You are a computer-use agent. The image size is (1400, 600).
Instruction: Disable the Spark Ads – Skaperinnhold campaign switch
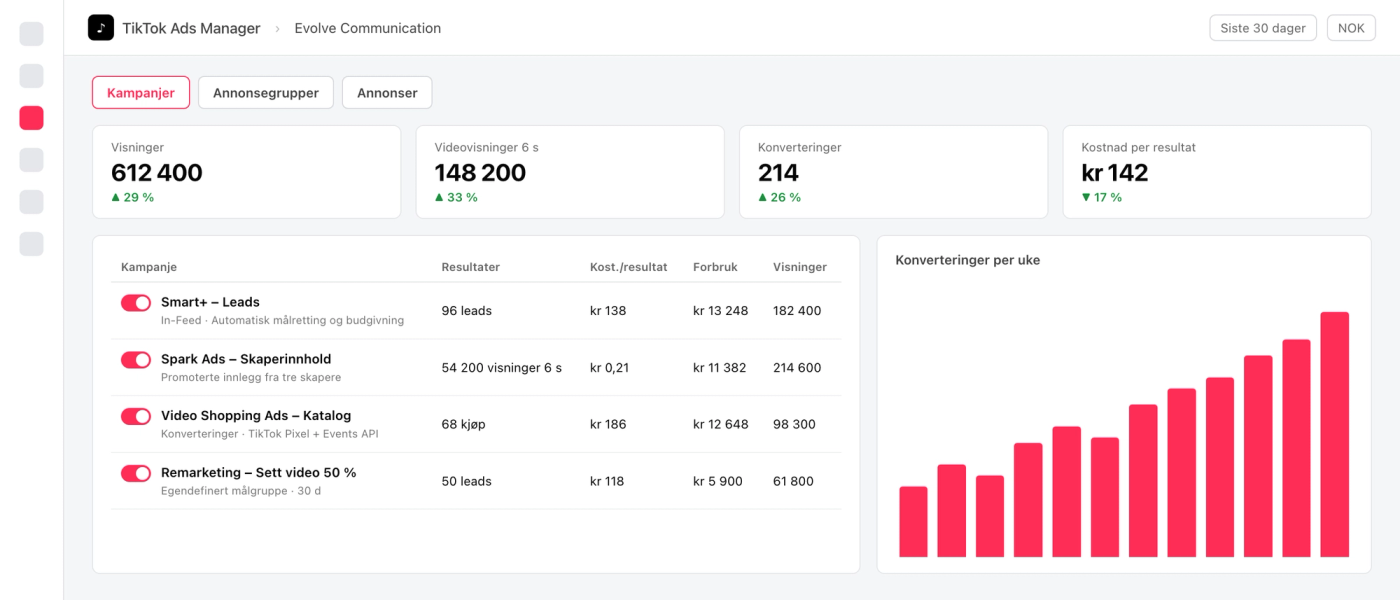pos(136,359)
